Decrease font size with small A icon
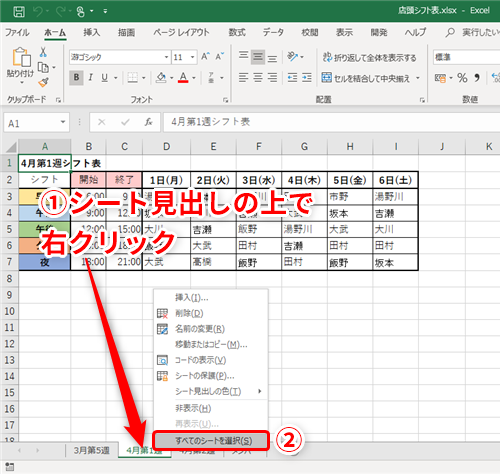 pyautogui.click(x=219, y=57)
